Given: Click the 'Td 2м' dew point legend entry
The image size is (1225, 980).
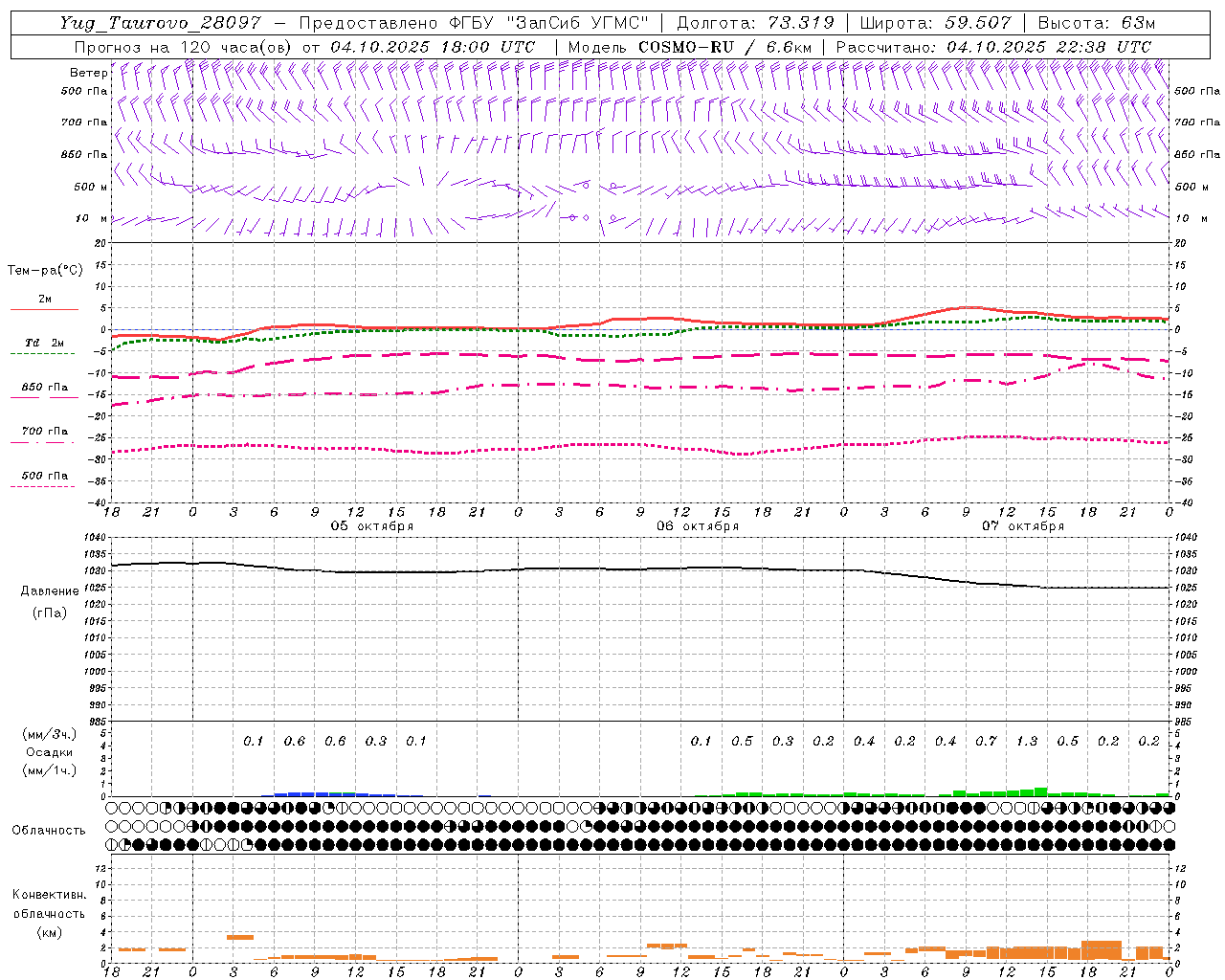Looking at the screenshot, I should click(x=44, y=343).
